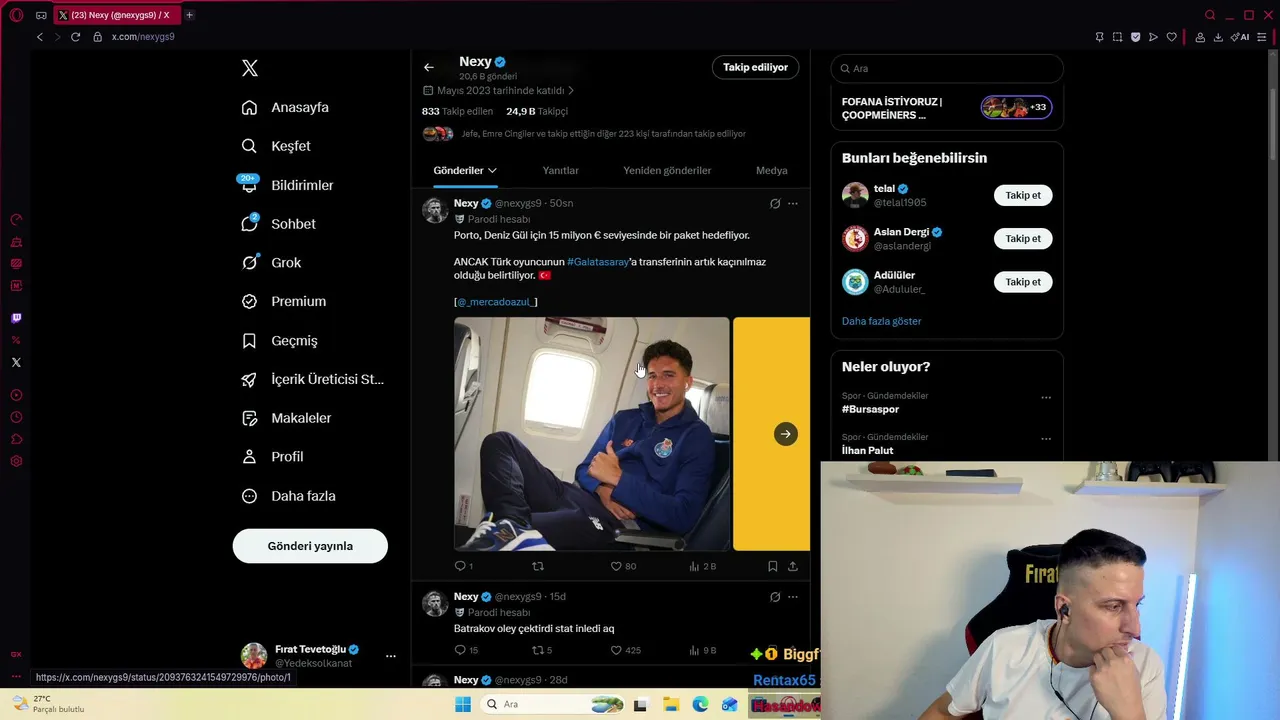The width and height of the screenshot is (1280, 720).
Task: Follow Aslan Dergi with Takip et
Action: pos(1023,239)
